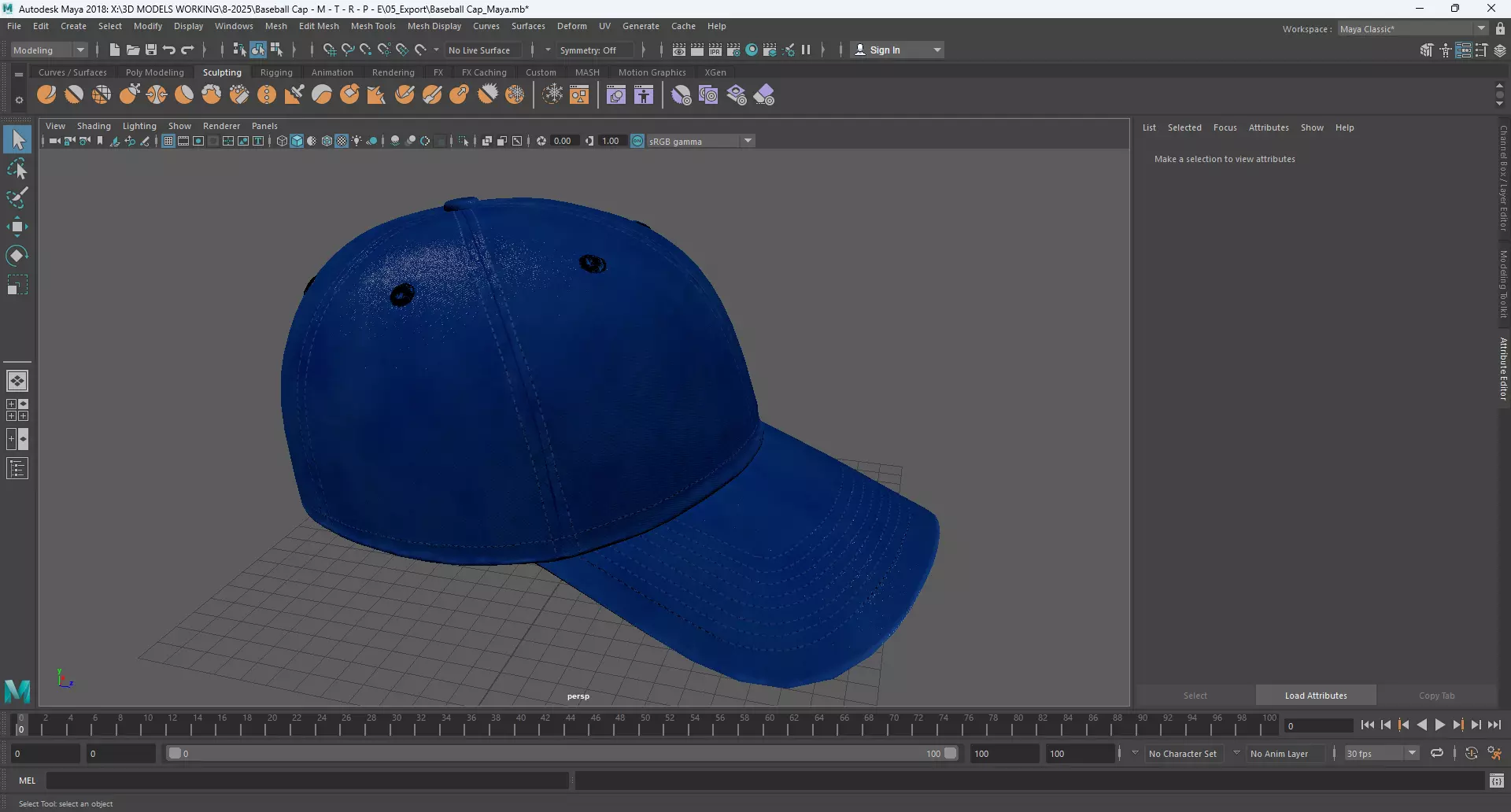Open the Script Editor icon at bottom right
The width and height of the screenshot is (1511, 812).
(1497, 781)
